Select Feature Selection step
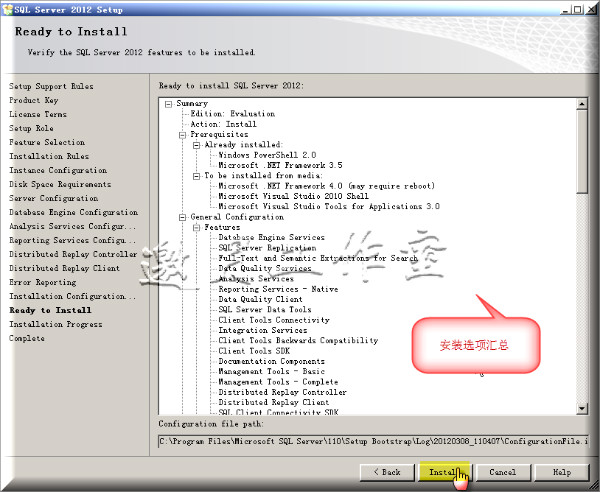Image resolution: width=600 pixels, height=492 pixels. 47,142
